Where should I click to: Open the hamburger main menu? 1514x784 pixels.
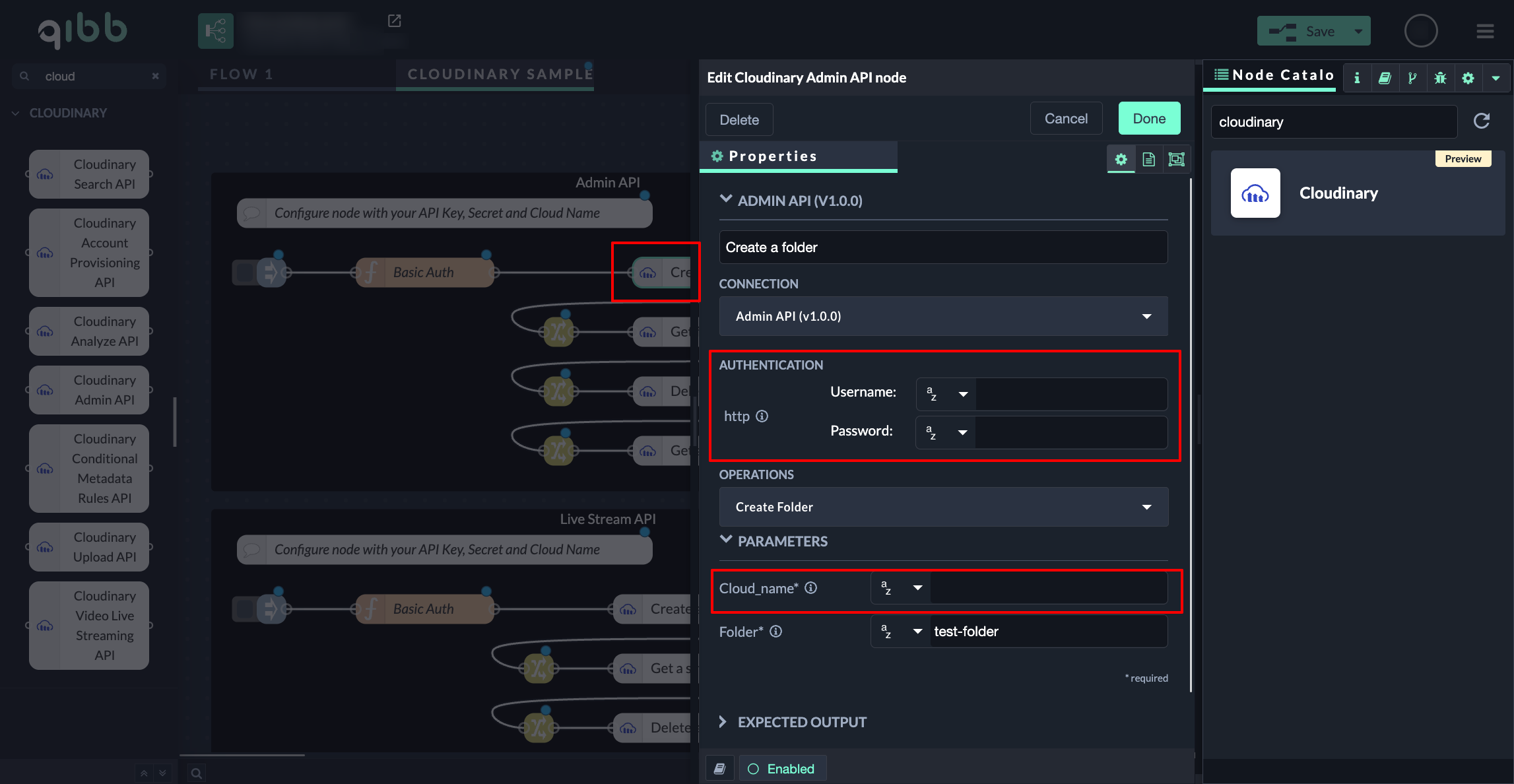pos(1485,31)
